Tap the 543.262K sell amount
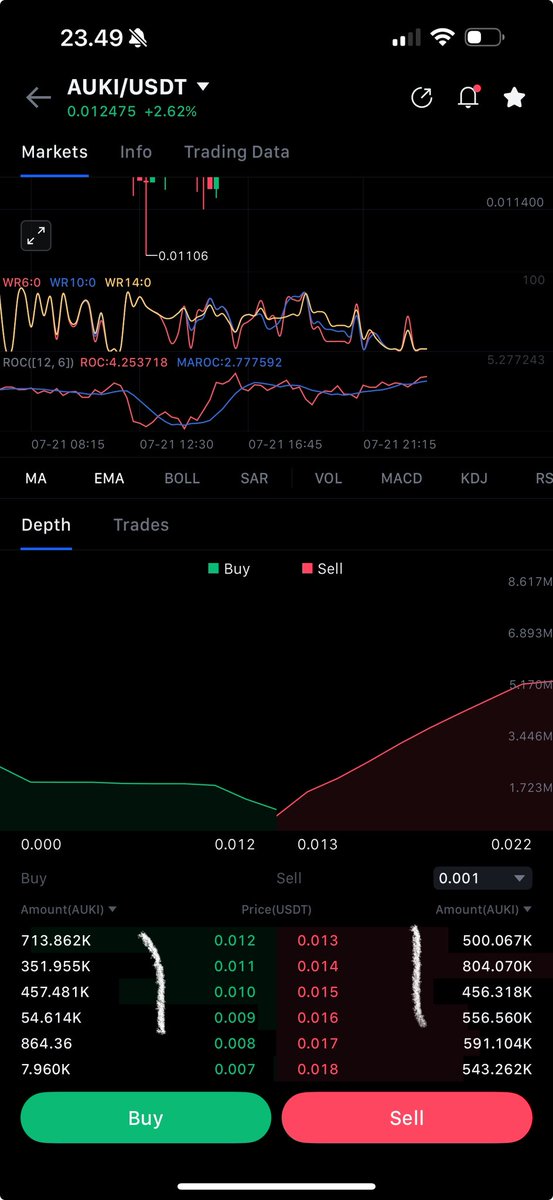The width and height of the screenshot is (553, 1200). coord(498,1069)
